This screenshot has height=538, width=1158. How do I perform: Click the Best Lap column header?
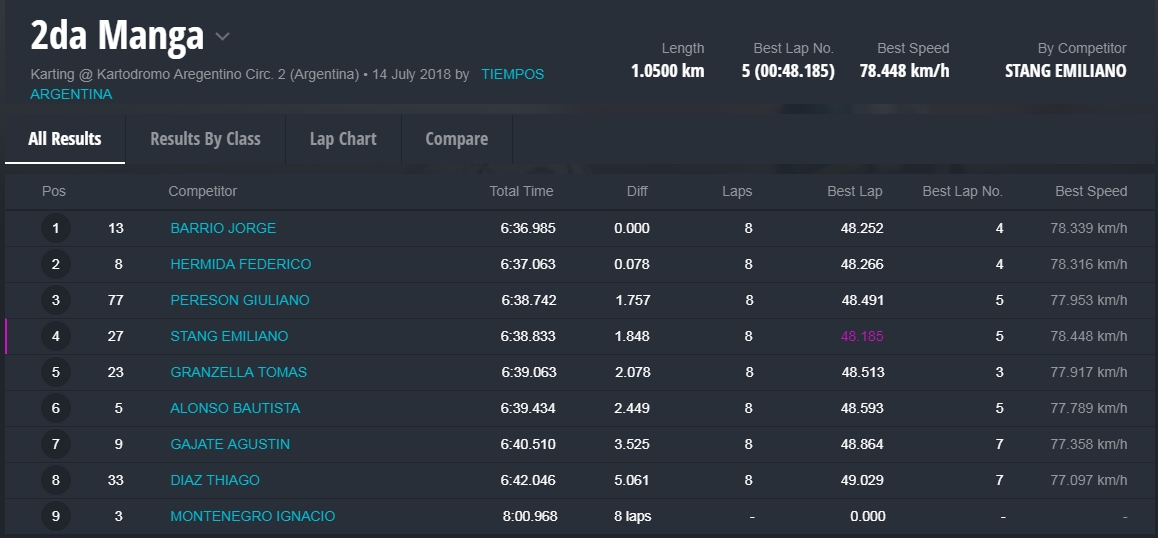(854, 191)
